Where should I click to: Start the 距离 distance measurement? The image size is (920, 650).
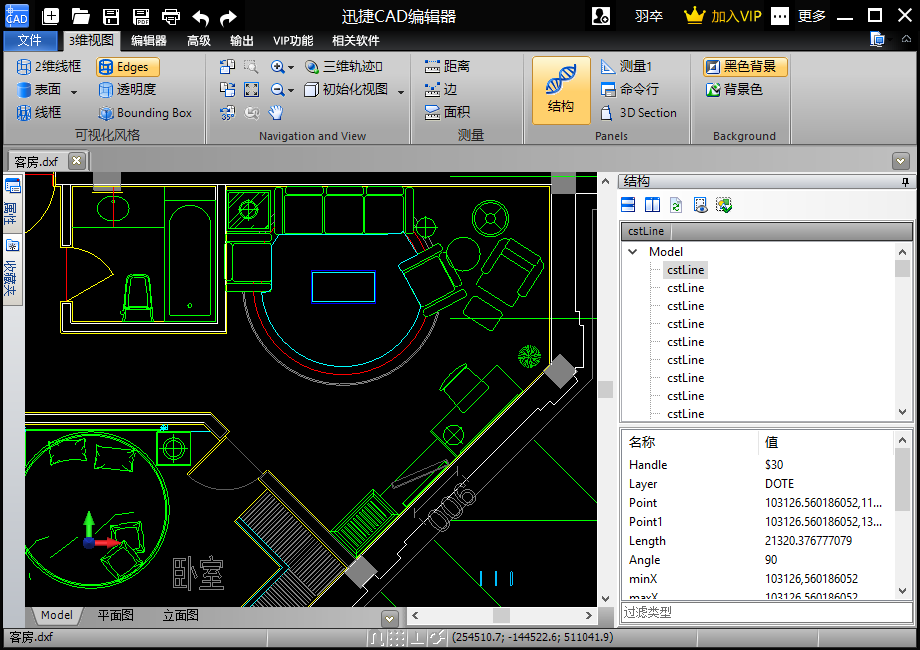pos(448,66)
